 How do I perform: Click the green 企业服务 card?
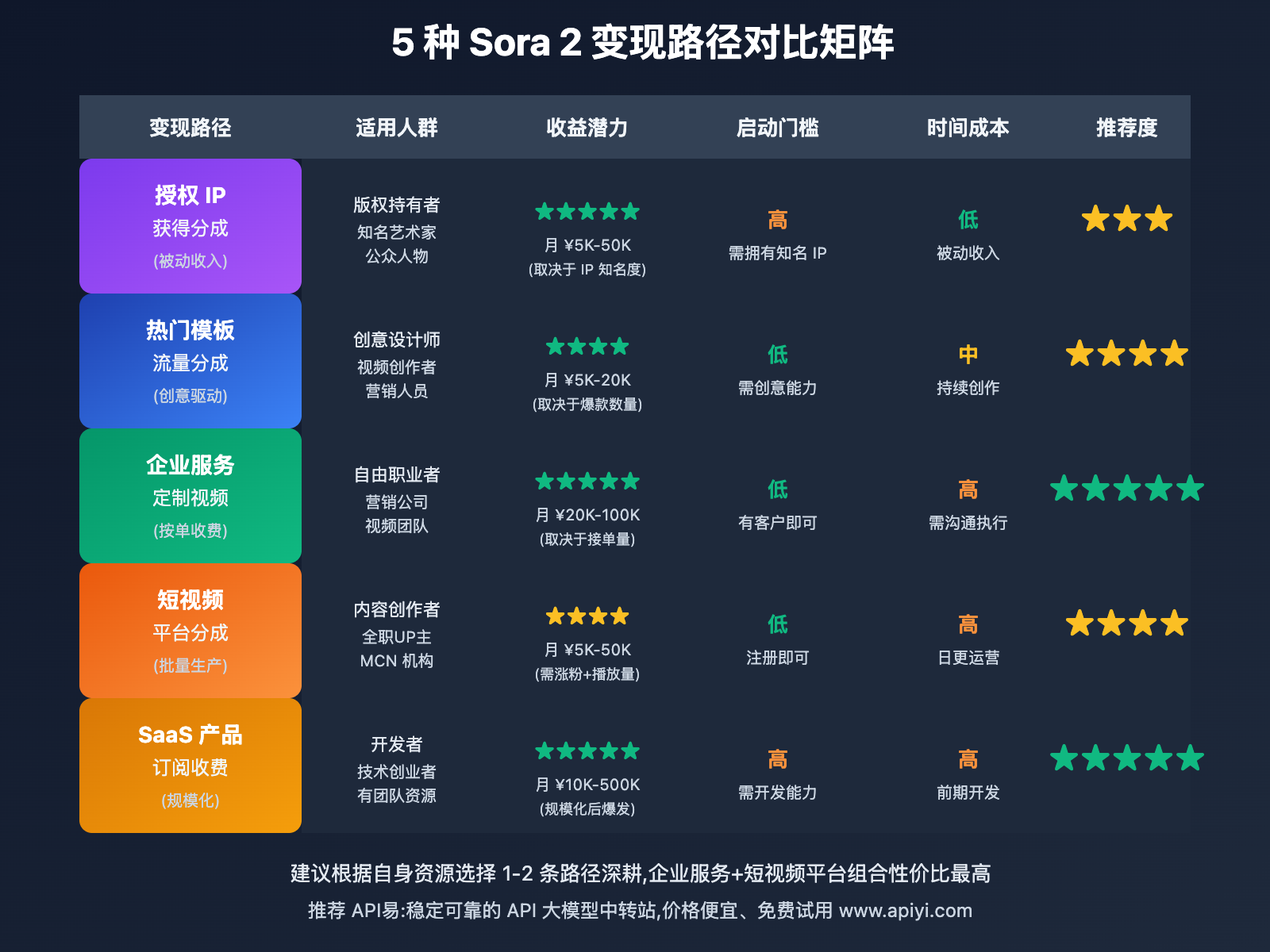(190, 496)
